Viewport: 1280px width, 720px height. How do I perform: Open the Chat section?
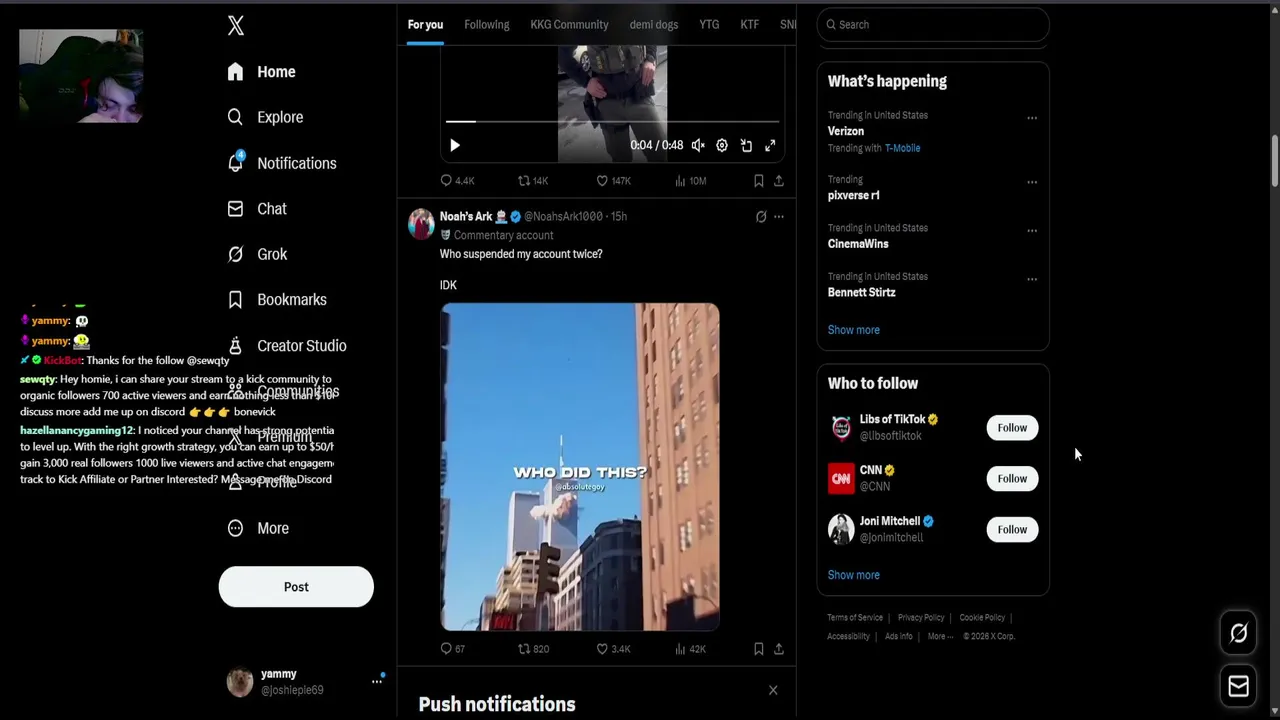pyautogui.click(x=257, y=209)
